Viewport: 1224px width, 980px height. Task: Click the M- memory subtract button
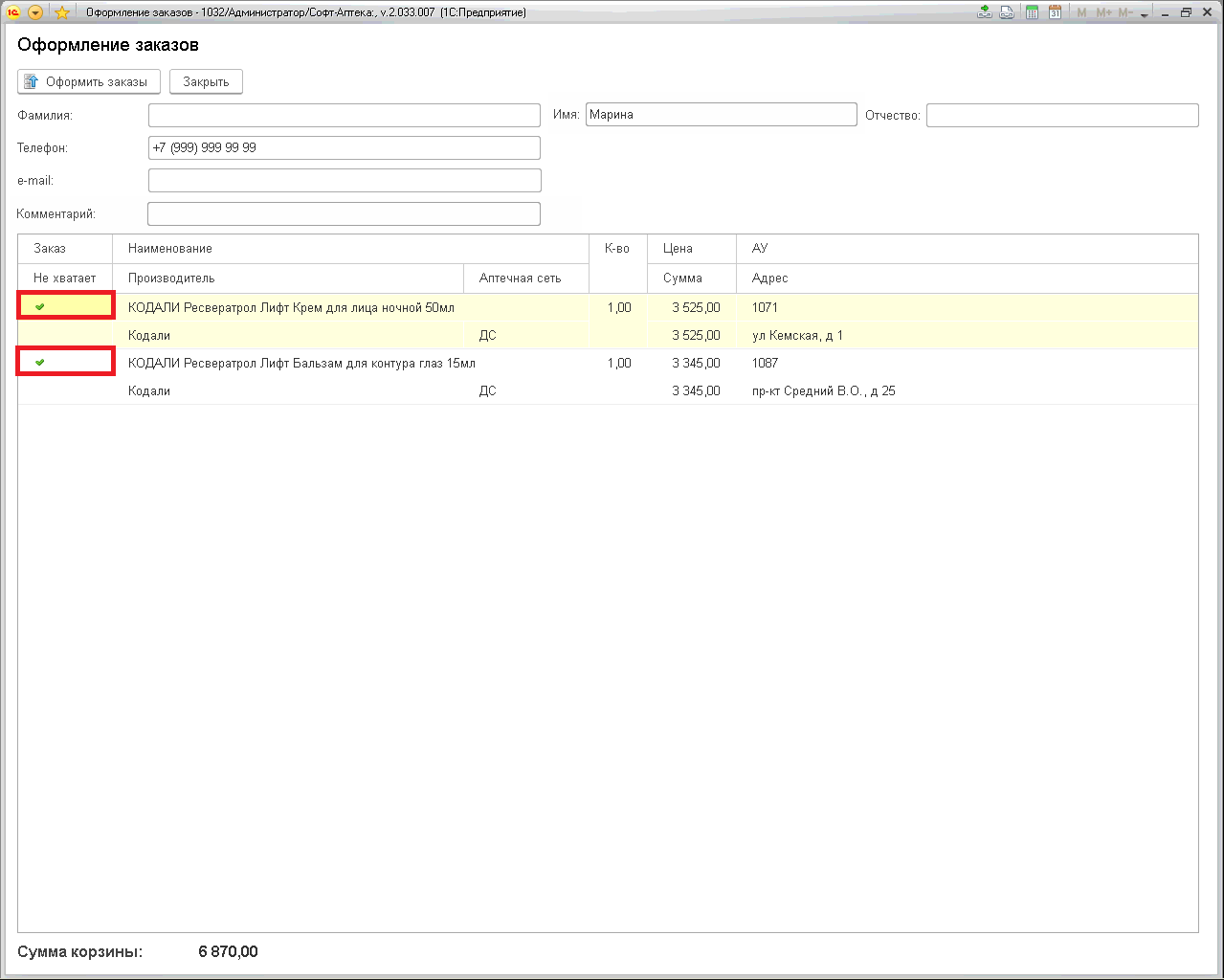point(1125,12)
